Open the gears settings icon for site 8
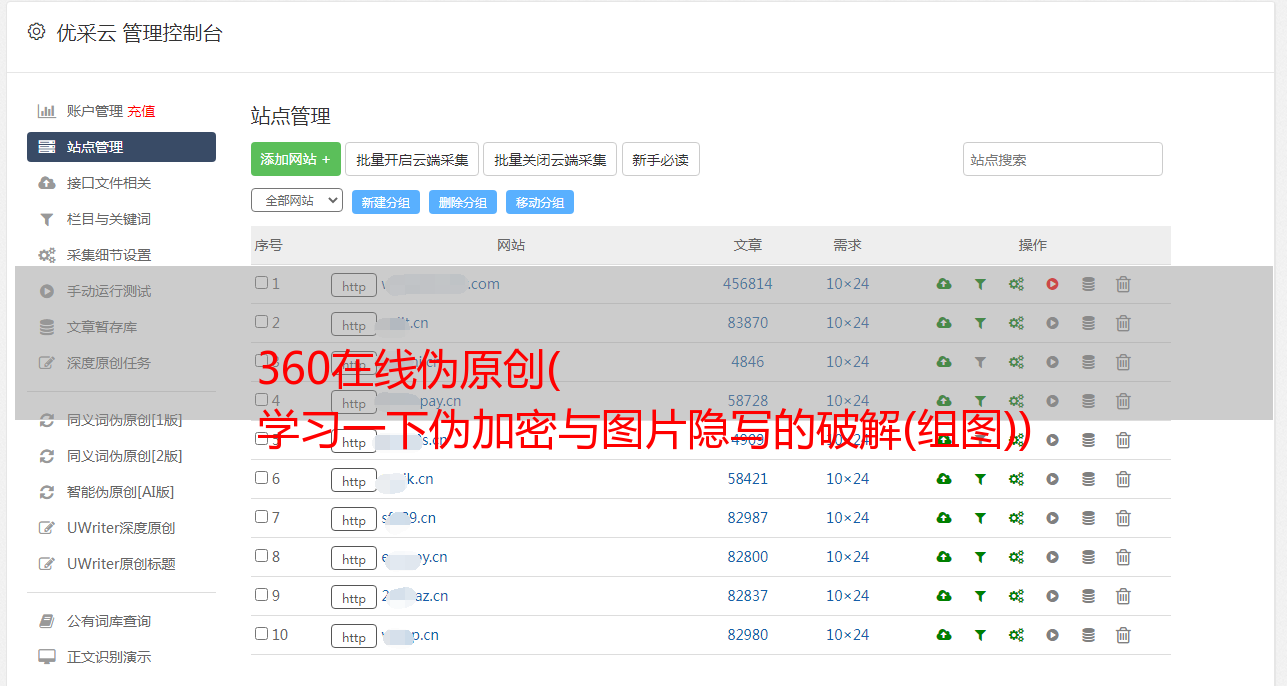The height and width of the screenshot is (686, 1287). coord(1016,557)
